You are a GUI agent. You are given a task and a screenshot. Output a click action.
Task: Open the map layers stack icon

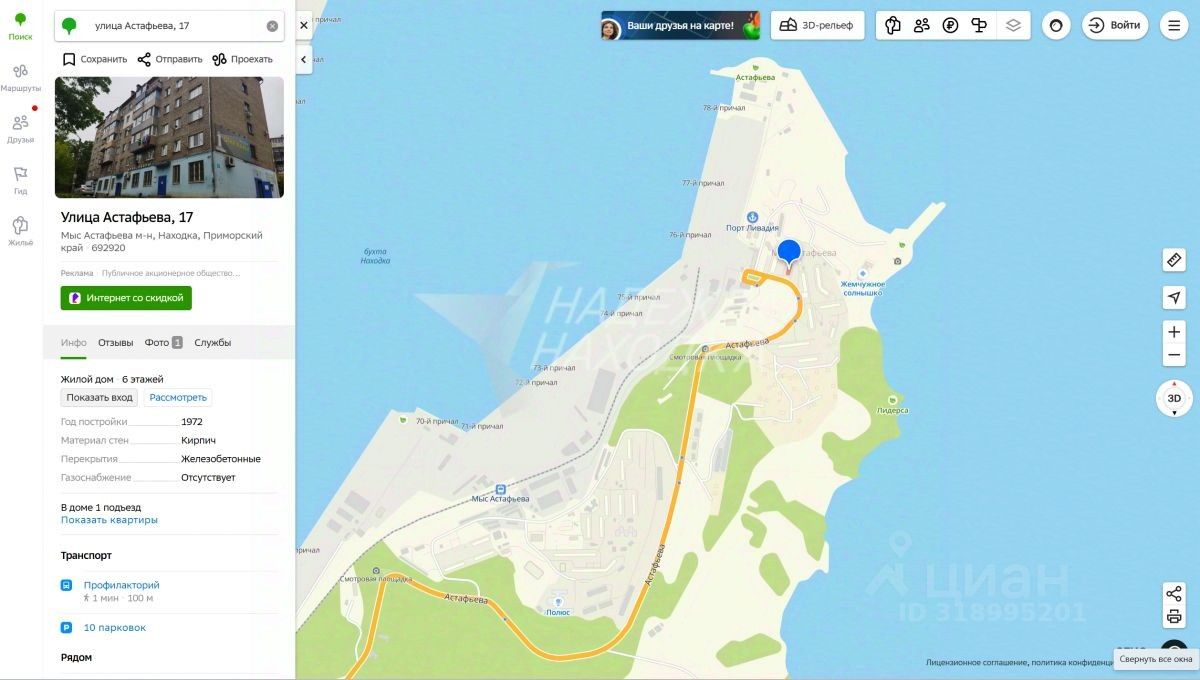[1014, 26]
